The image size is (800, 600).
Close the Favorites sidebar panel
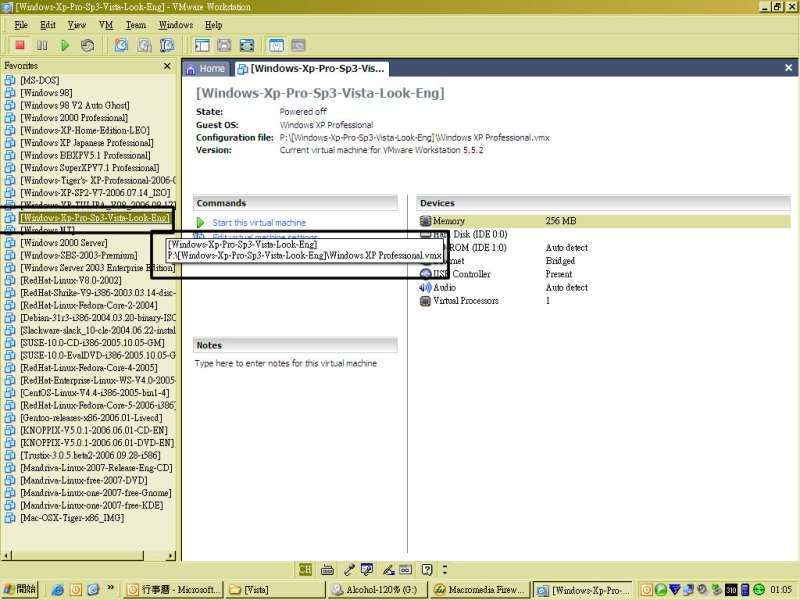point(167,66)
